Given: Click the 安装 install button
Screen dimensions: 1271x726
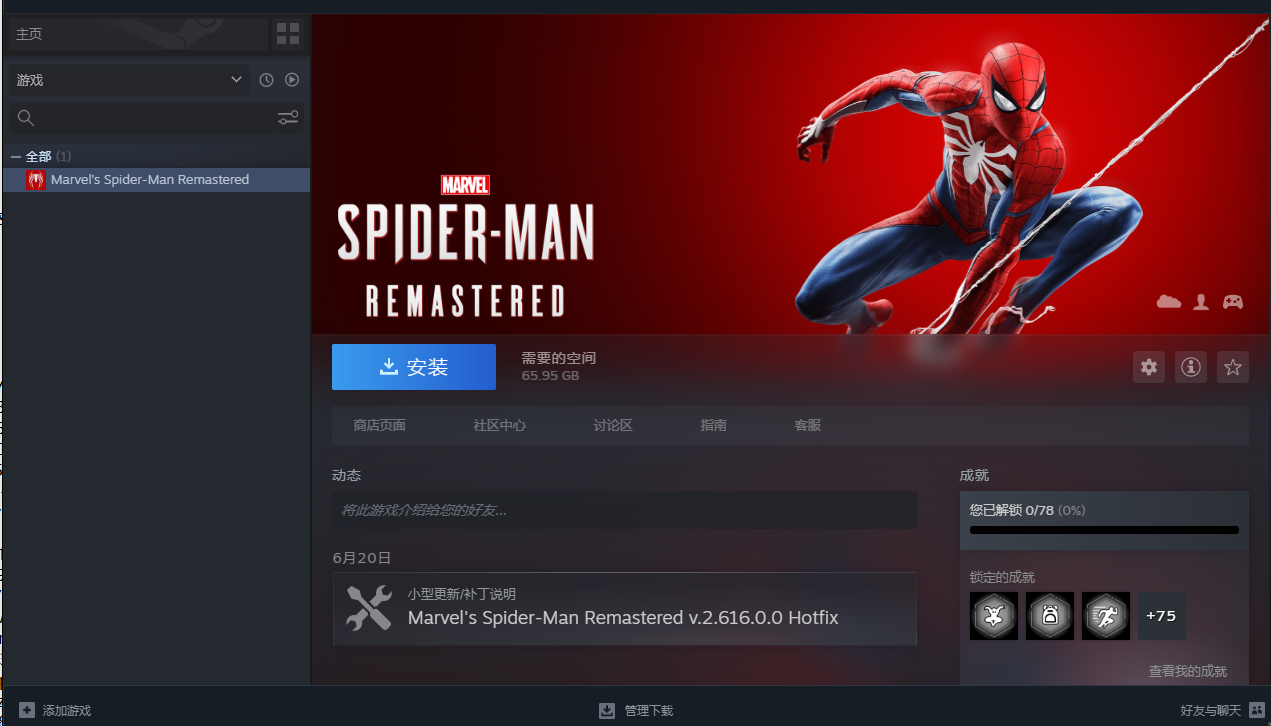Looking at the screenshot, I should (414, 367).
